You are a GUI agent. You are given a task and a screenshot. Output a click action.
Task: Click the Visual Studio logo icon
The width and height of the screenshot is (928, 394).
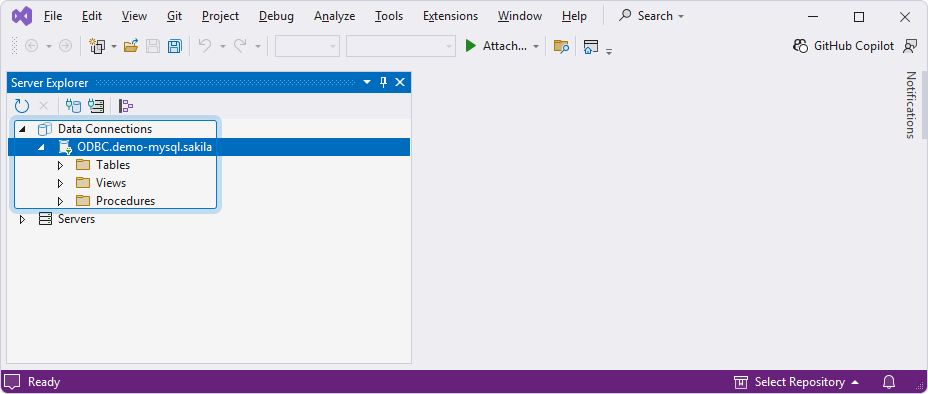click(22, 17)
